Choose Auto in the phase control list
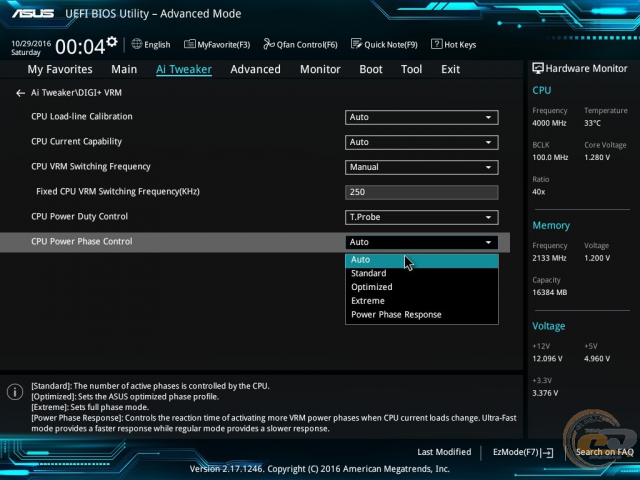The width and height of the screenshot is (640, 480). point(422,260)
